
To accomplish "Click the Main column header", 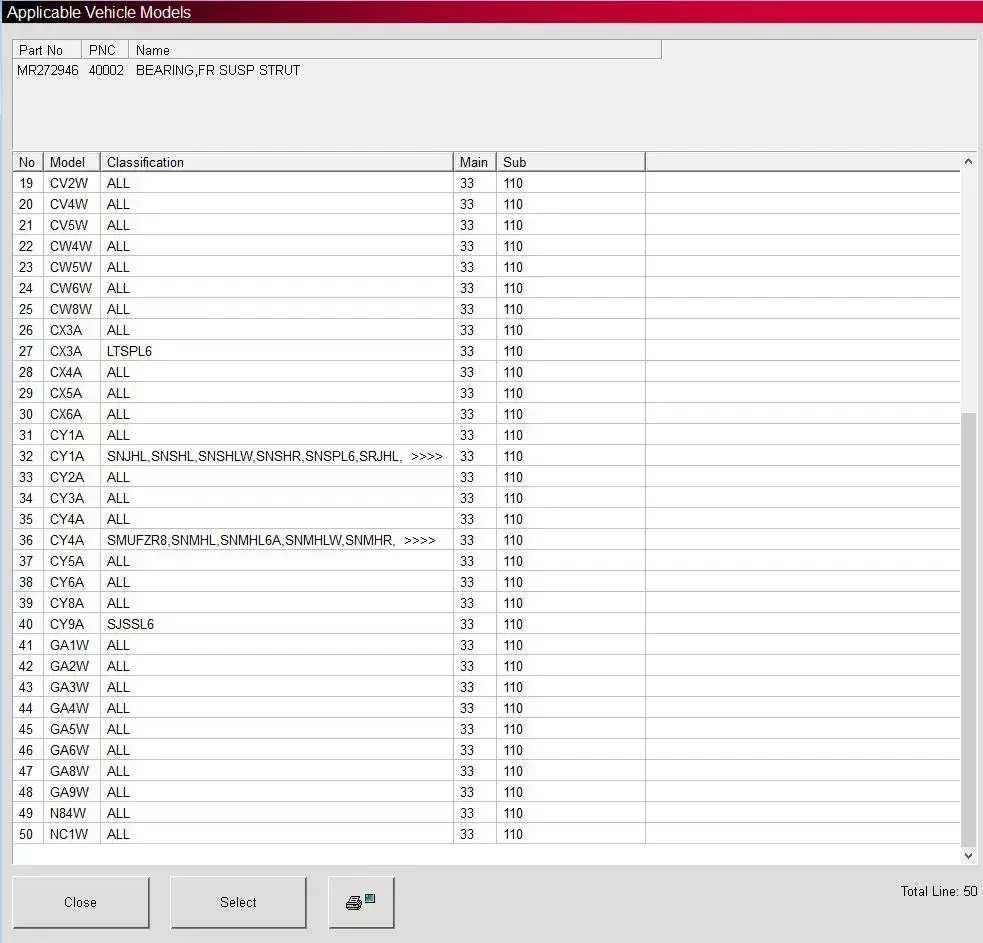I will coord(475,162).
